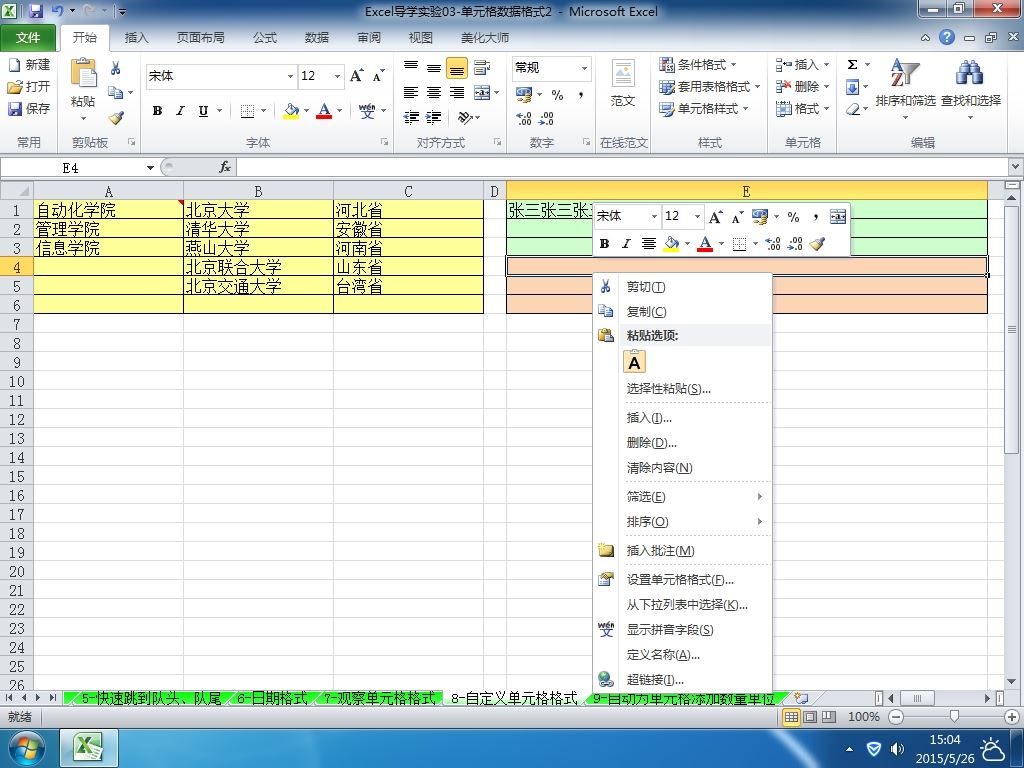Image resolution: width=1024 pixels, height=768 pixels.
Task: Switch to sheet tab 6-日期格式
Action: 272,698
